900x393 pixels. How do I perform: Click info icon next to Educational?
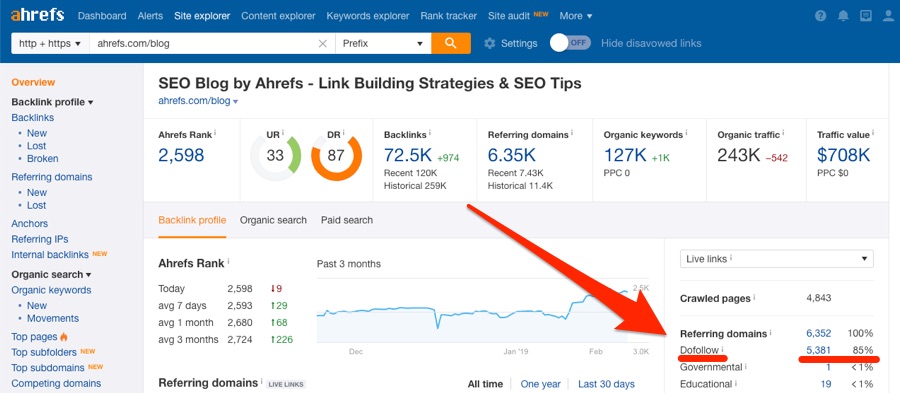(736, 383)
